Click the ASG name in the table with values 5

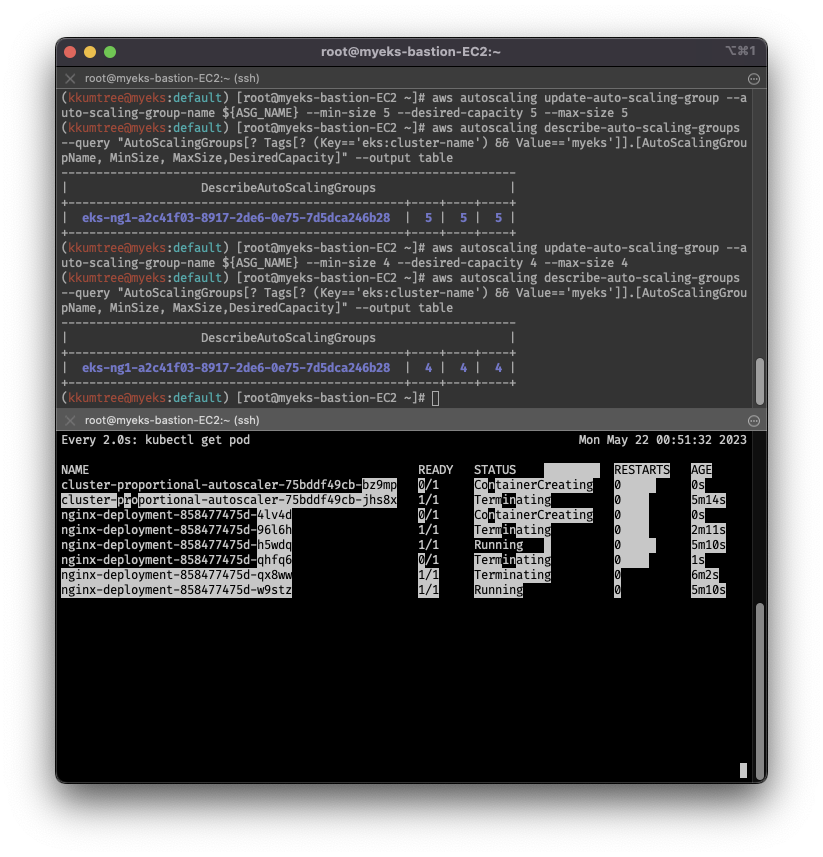pos(236,218)
